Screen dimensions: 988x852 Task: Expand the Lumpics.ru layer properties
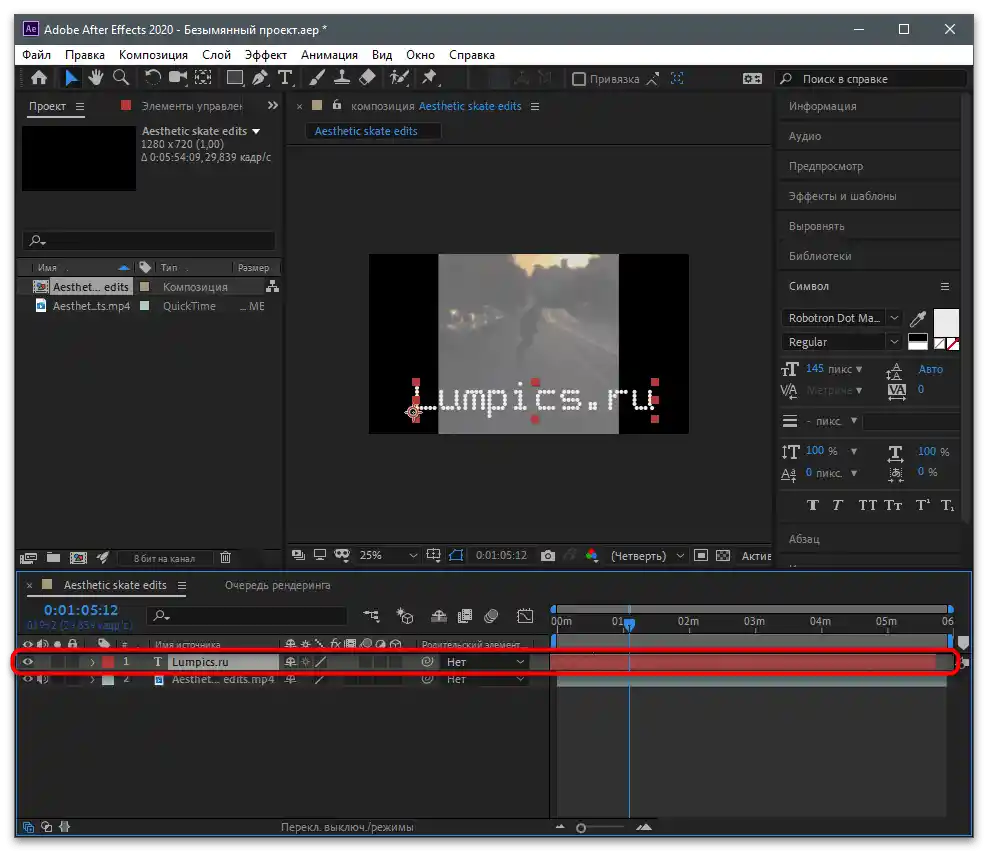coord(93,662)
